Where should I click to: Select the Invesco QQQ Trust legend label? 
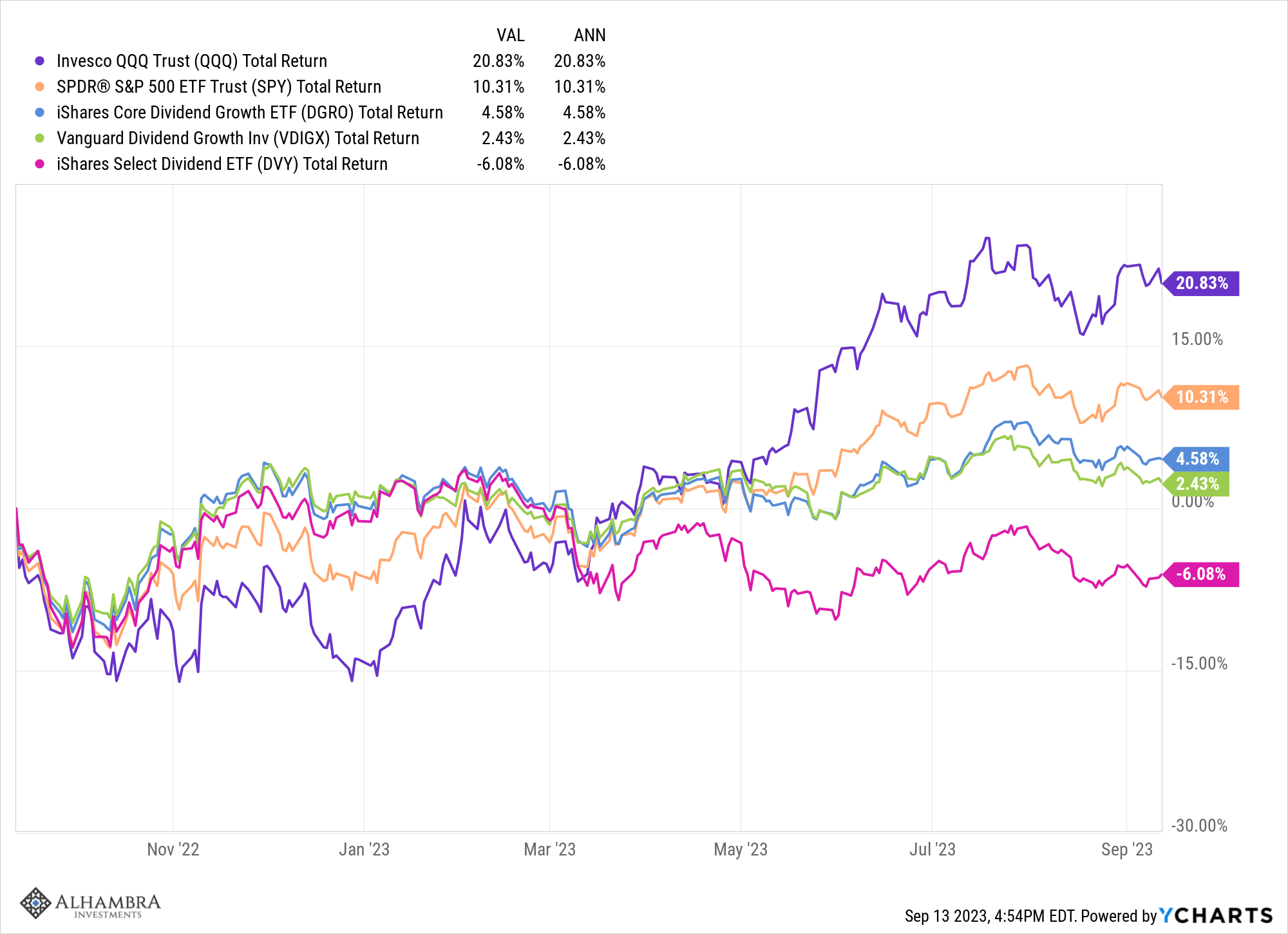point(192,61)
